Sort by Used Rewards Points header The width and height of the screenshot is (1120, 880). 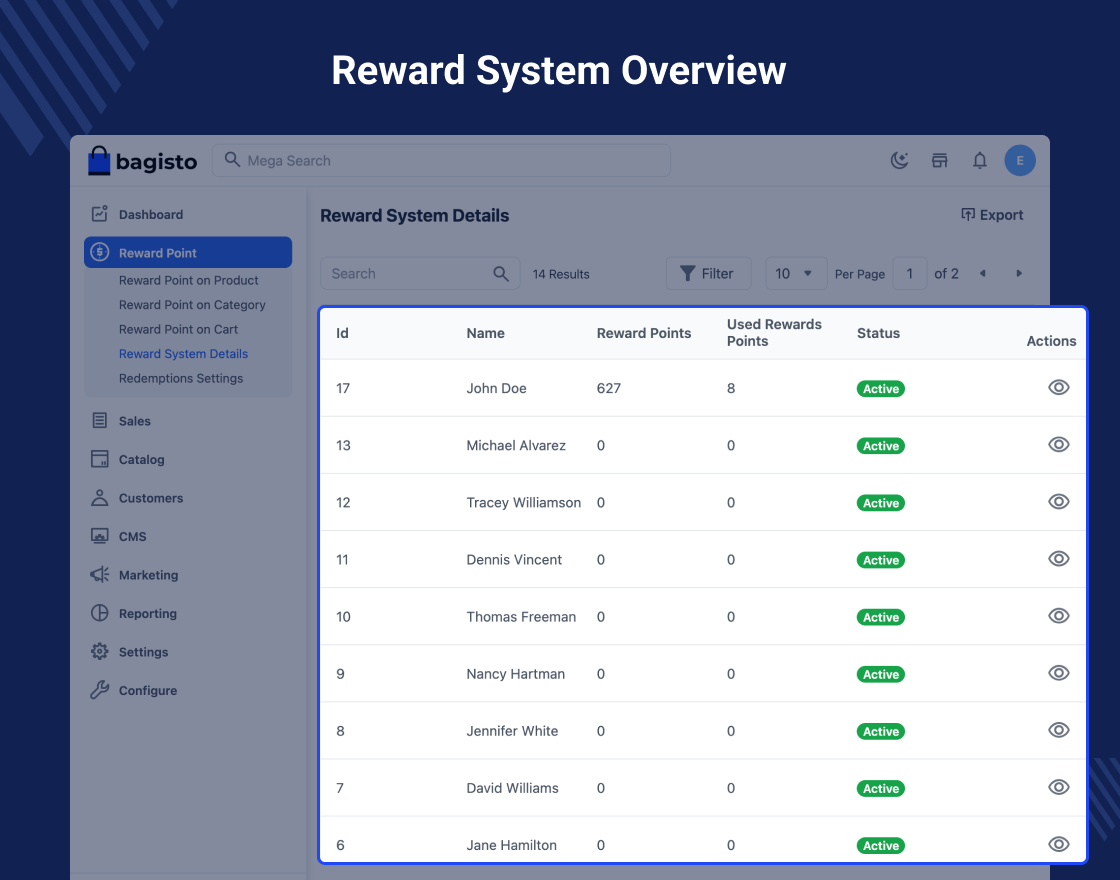[774, 333]
